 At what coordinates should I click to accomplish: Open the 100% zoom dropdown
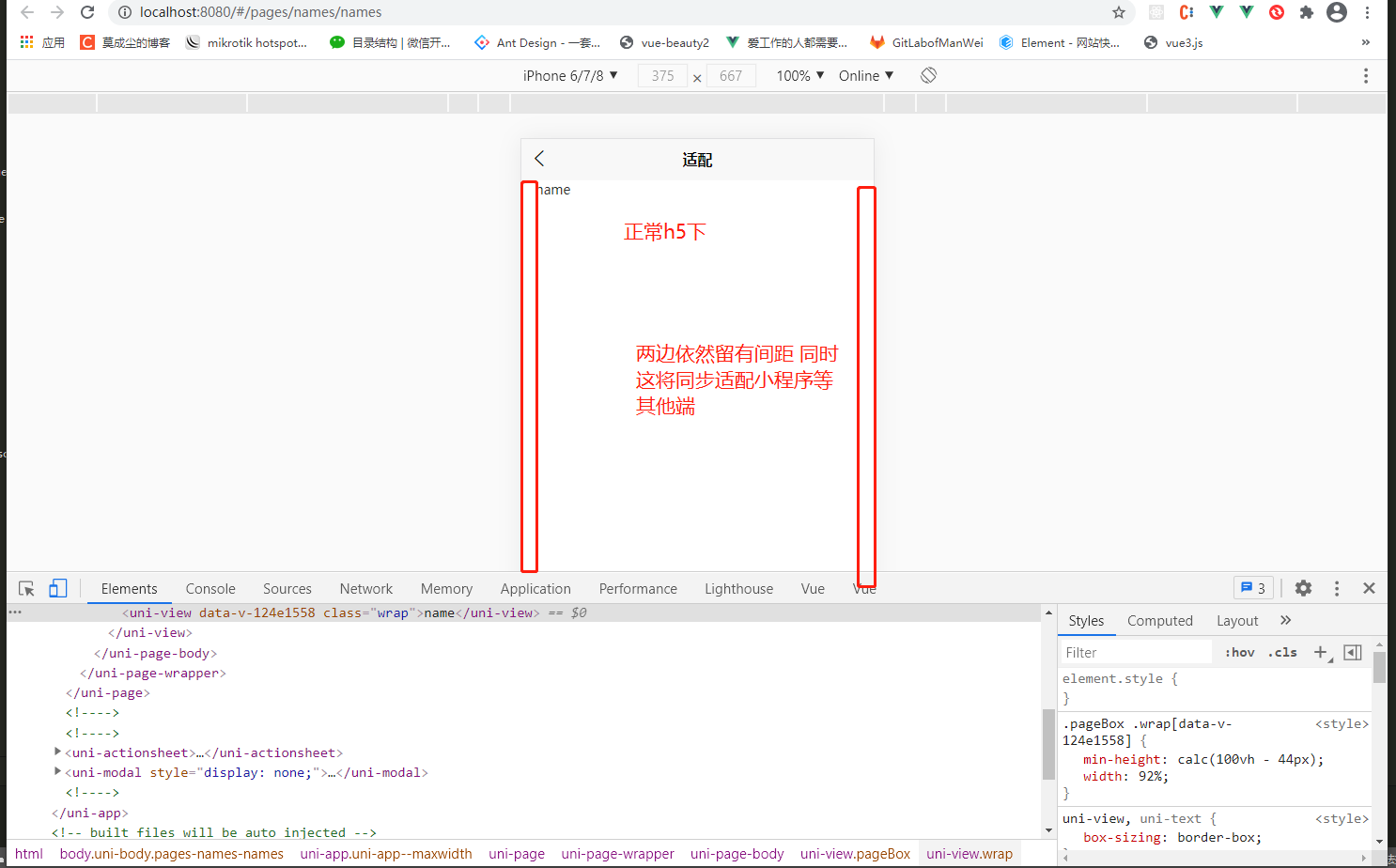point(800,76)
